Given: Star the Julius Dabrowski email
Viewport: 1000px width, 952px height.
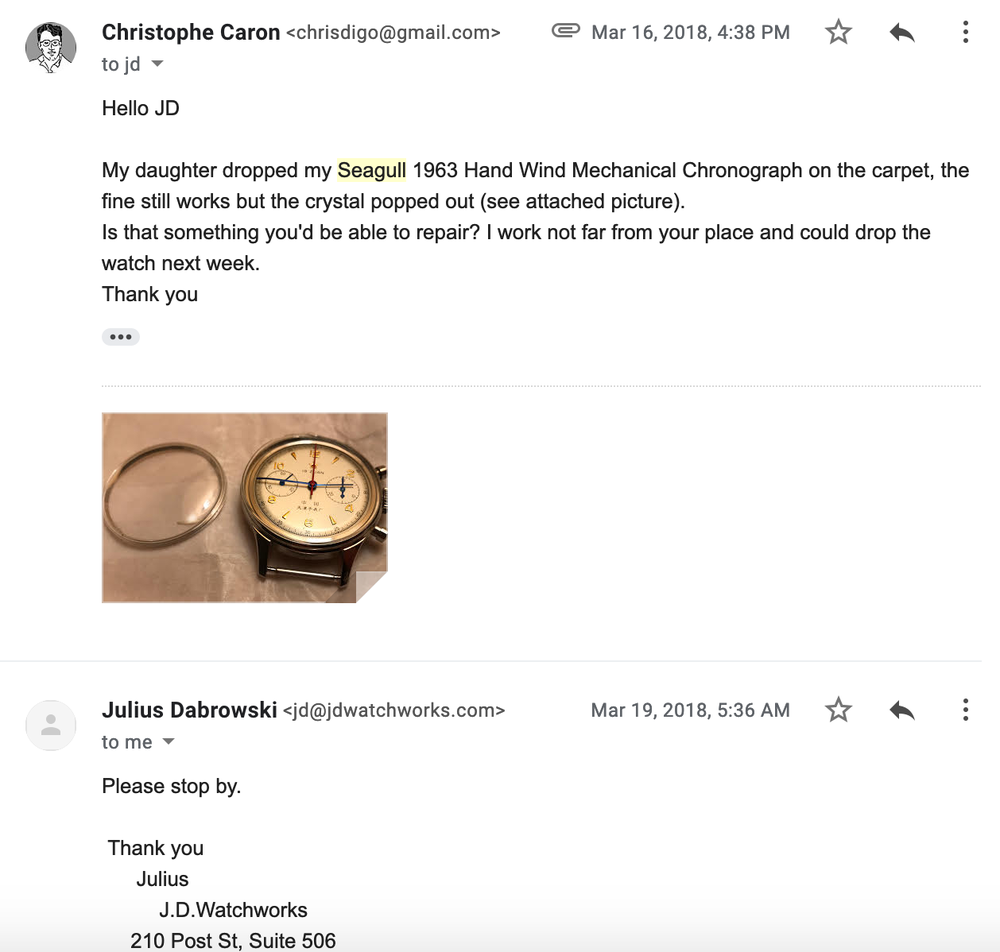Looking at the screenshot, I should 838,710.
